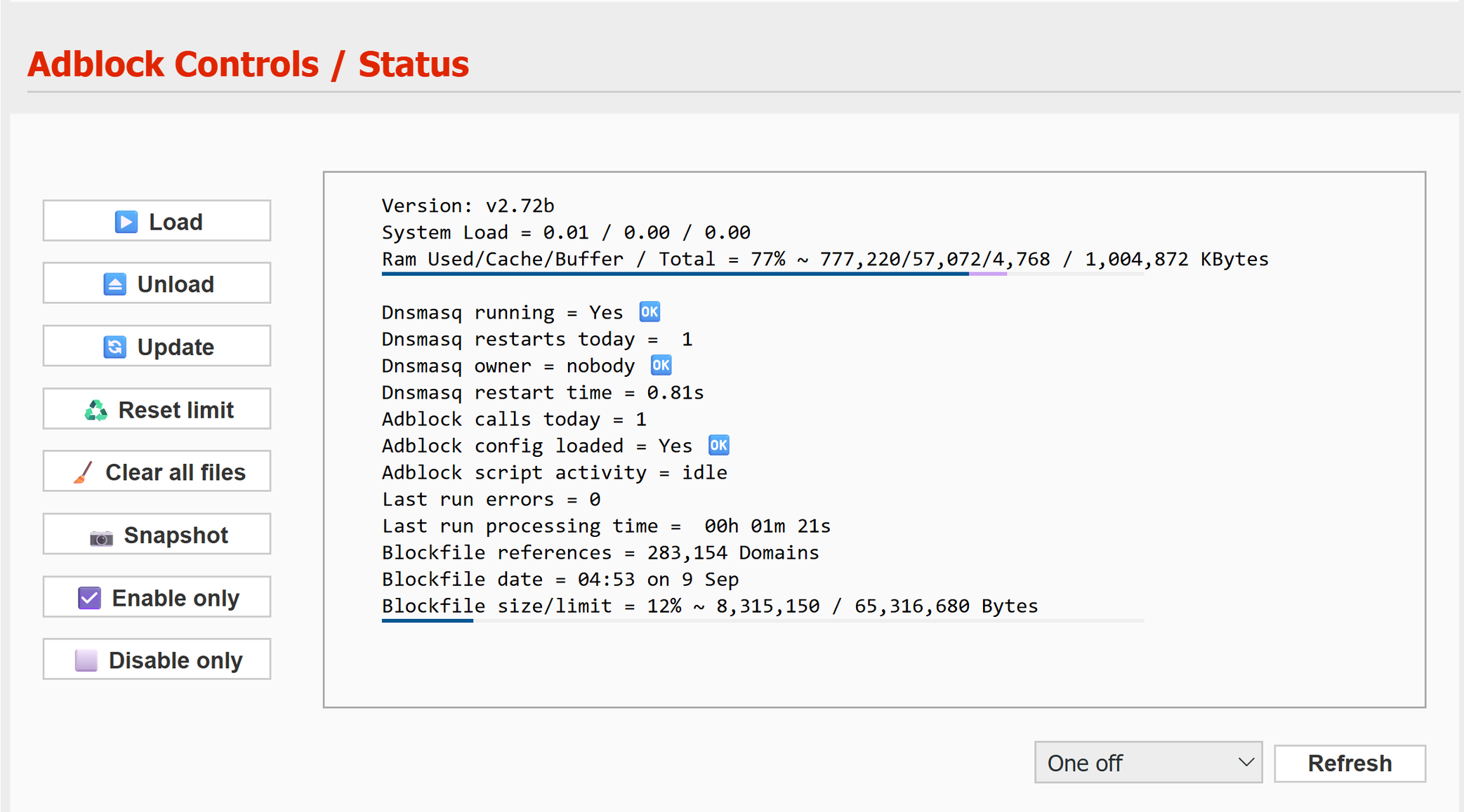The height and width of the screenshot is (812, 1464).
Task: Click the broom icon on Clear all files
Action: pos(84,472)
